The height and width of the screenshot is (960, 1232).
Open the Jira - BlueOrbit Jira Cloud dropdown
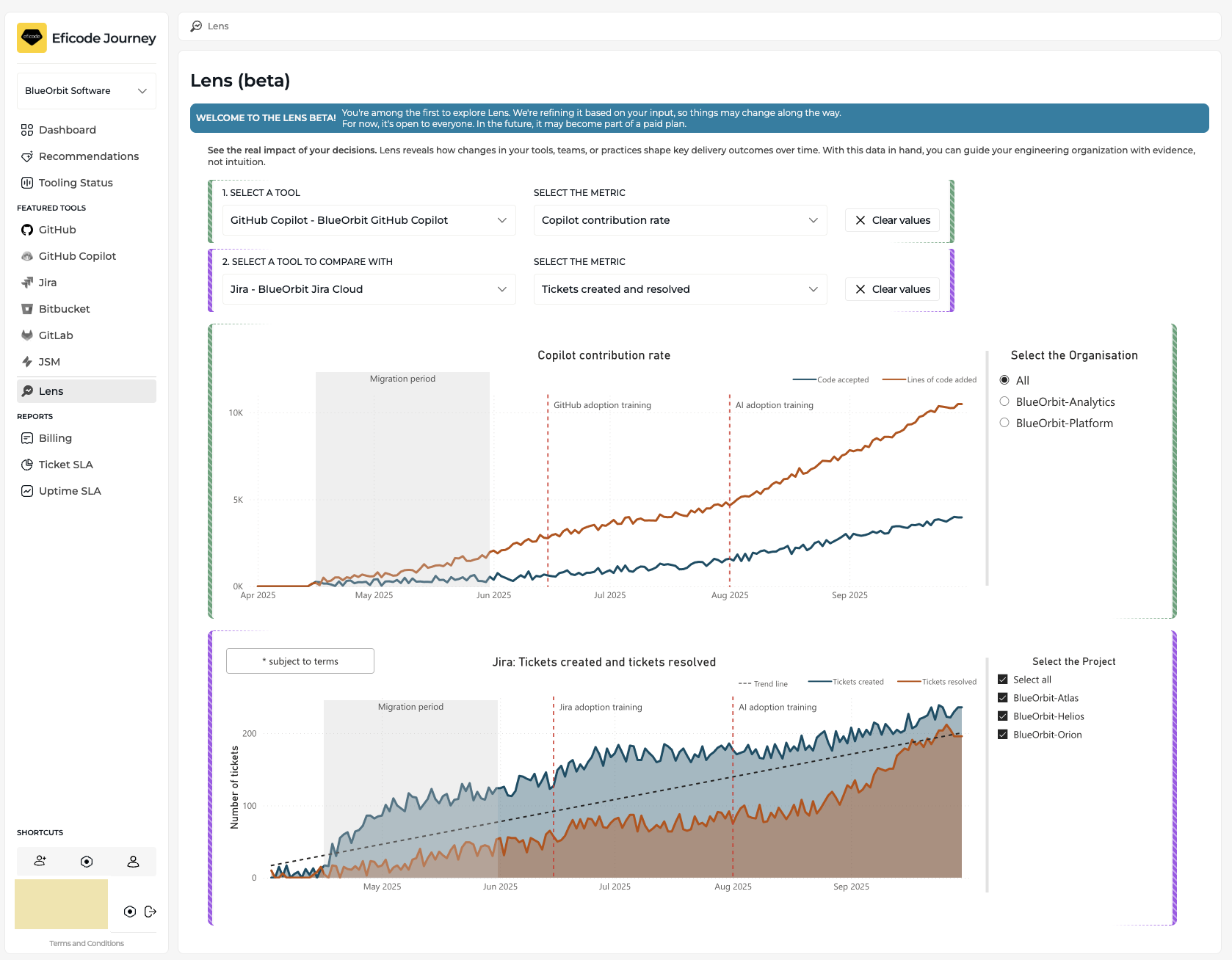point(369,289)
